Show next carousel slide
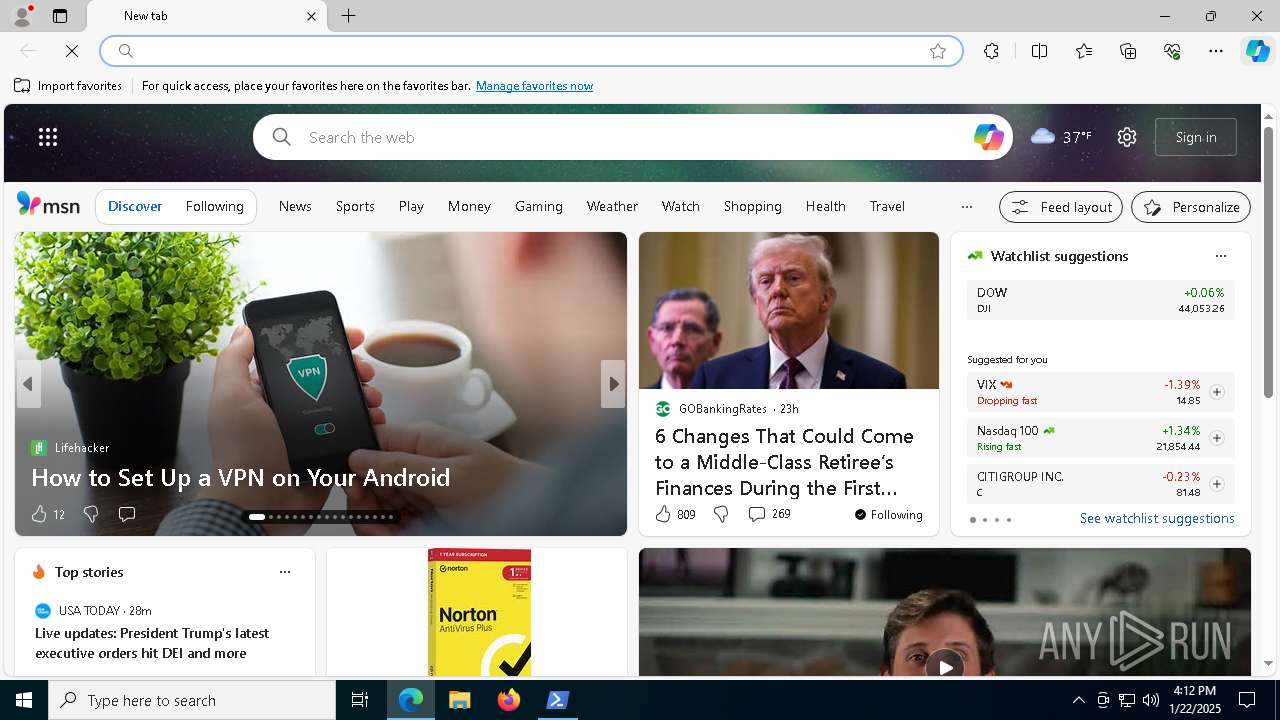The height and width of the screenshot is (720, 1280). tap(613, 384)
